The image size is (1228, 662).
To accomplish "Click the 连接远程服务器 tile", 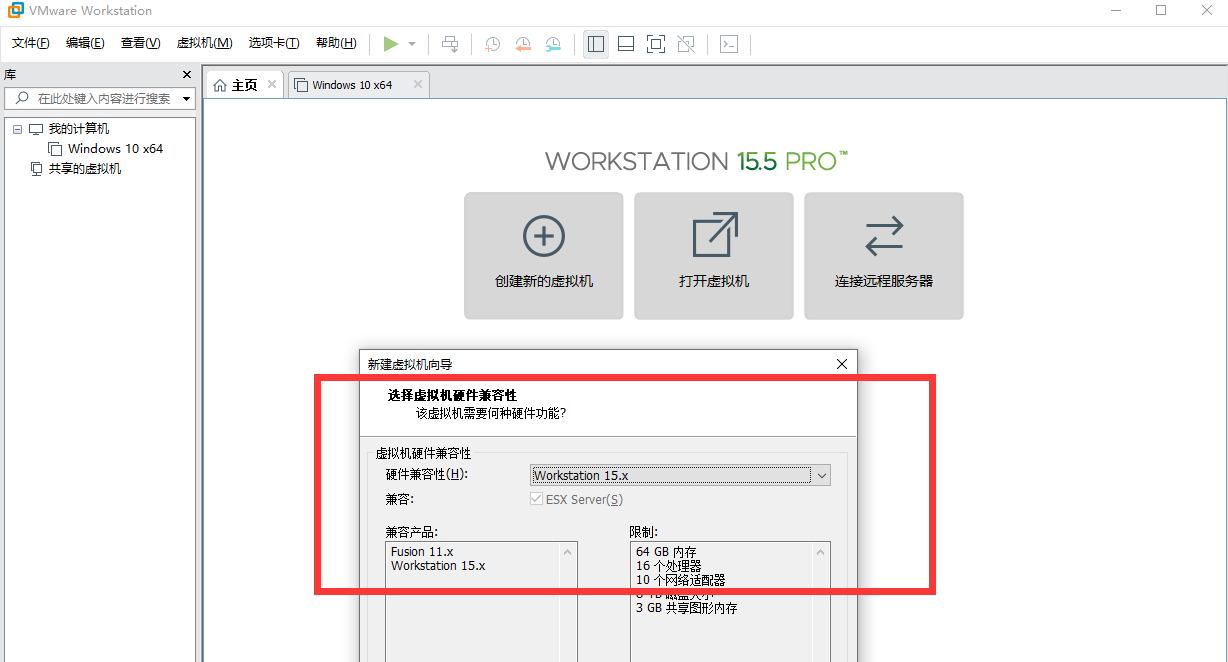I will (884, 256).
